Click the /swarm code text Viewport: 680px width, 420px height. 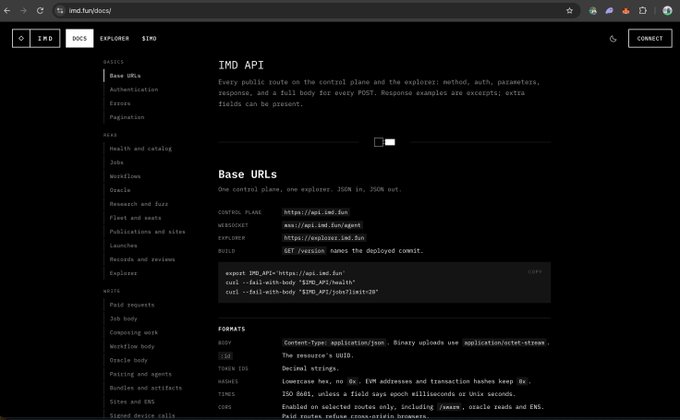click(x=449, y=407)
